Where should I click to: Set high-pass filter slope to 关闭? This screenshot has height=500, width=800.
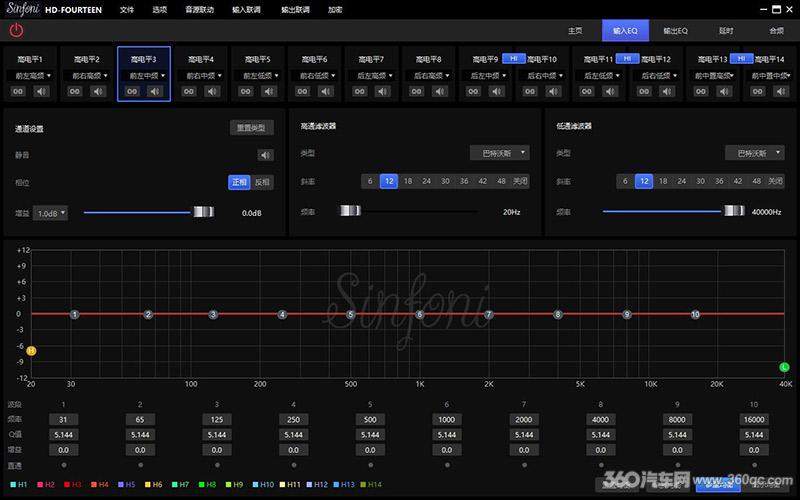click(x=520, y=181)
